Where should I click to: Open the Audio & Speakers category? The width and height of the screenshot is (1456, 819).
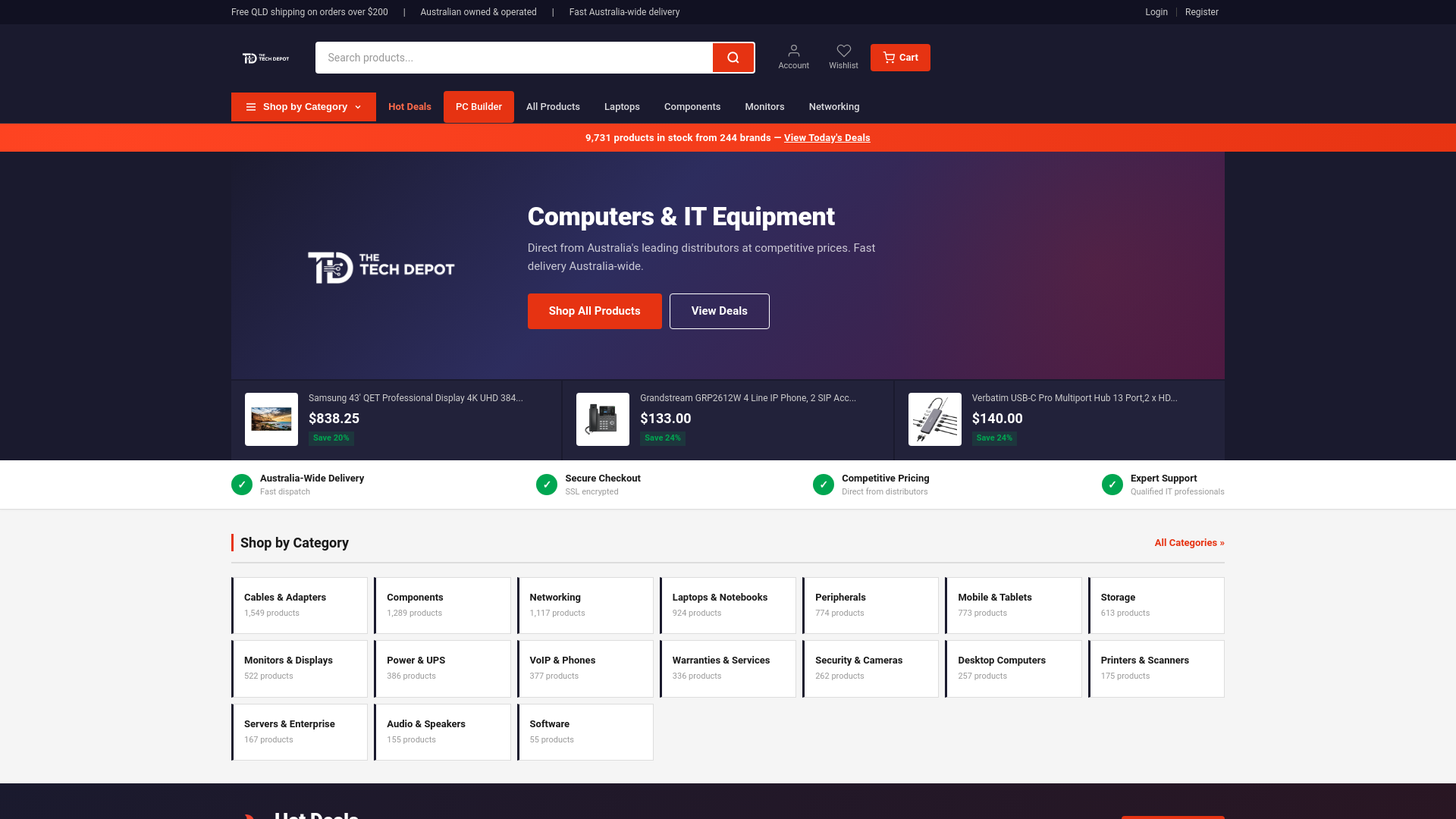(442, 733)
